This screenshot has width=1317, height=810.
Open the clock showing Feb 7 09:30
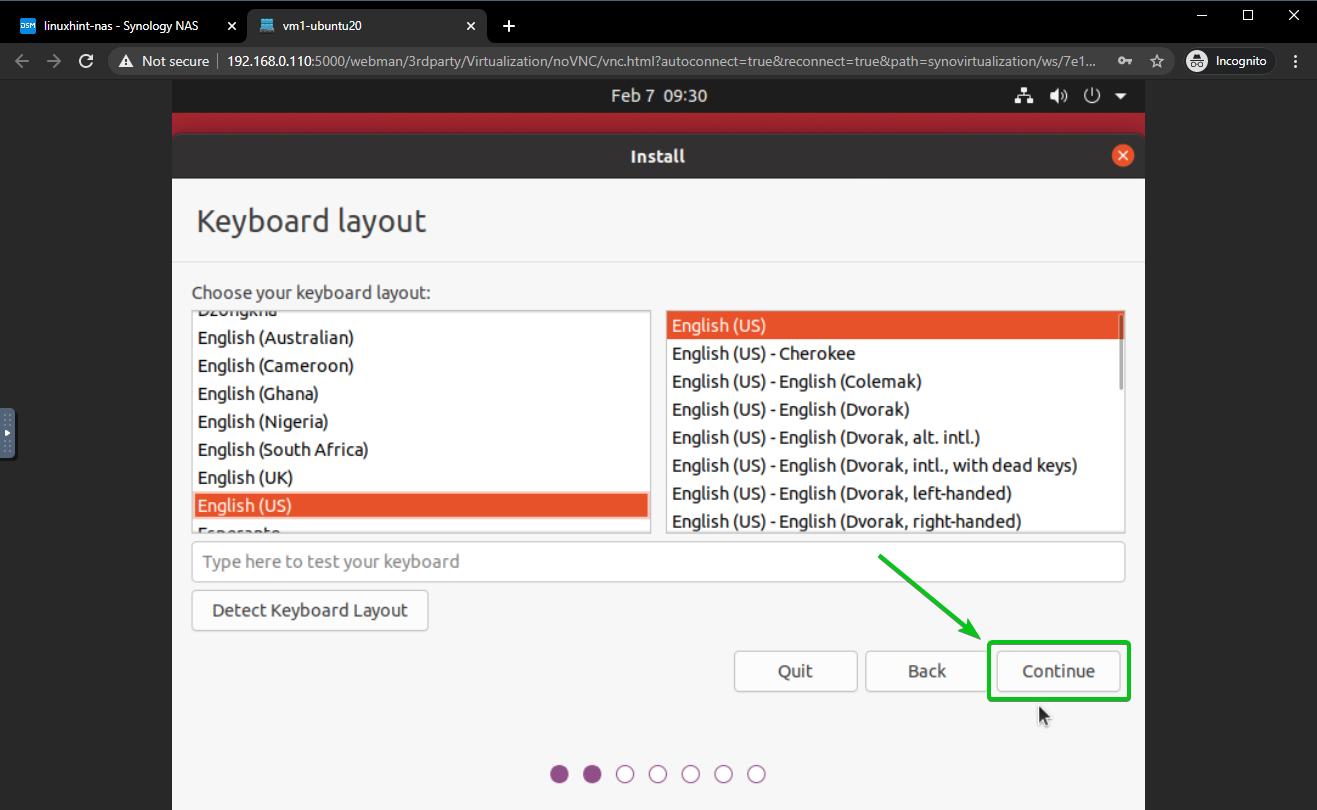659,96
